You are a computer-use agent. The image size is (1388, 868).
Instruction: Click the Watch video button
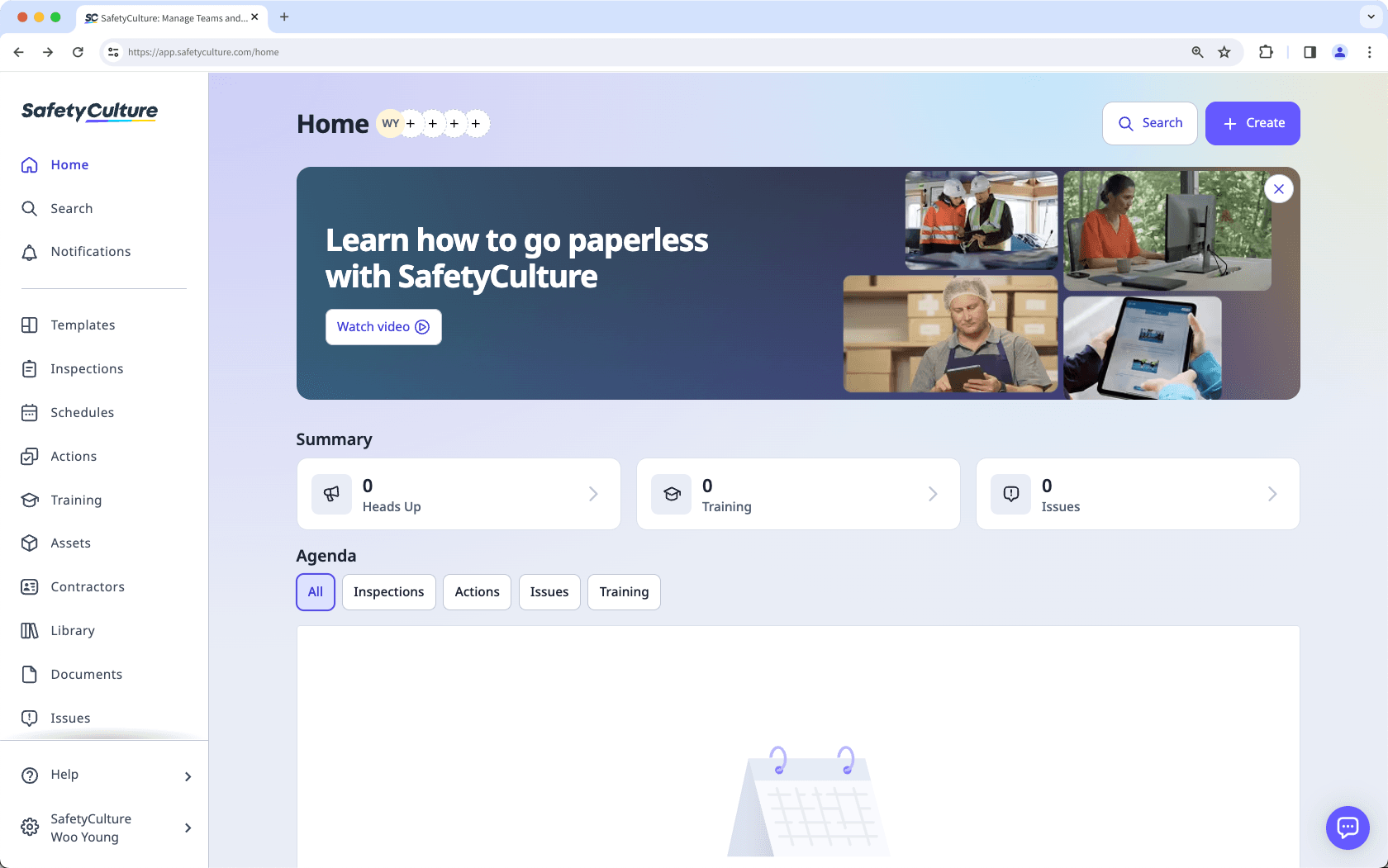tap(383, 326)
